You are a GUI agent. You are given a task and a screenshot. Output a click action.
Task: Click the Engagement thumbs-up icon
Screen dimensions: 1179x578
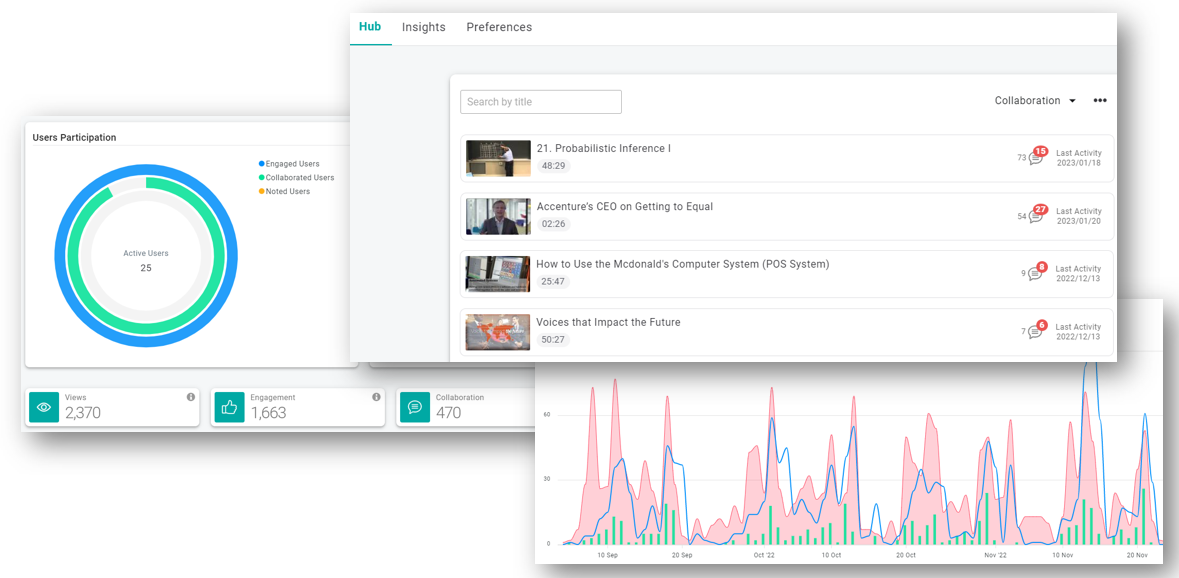click(x=229, y=407)
